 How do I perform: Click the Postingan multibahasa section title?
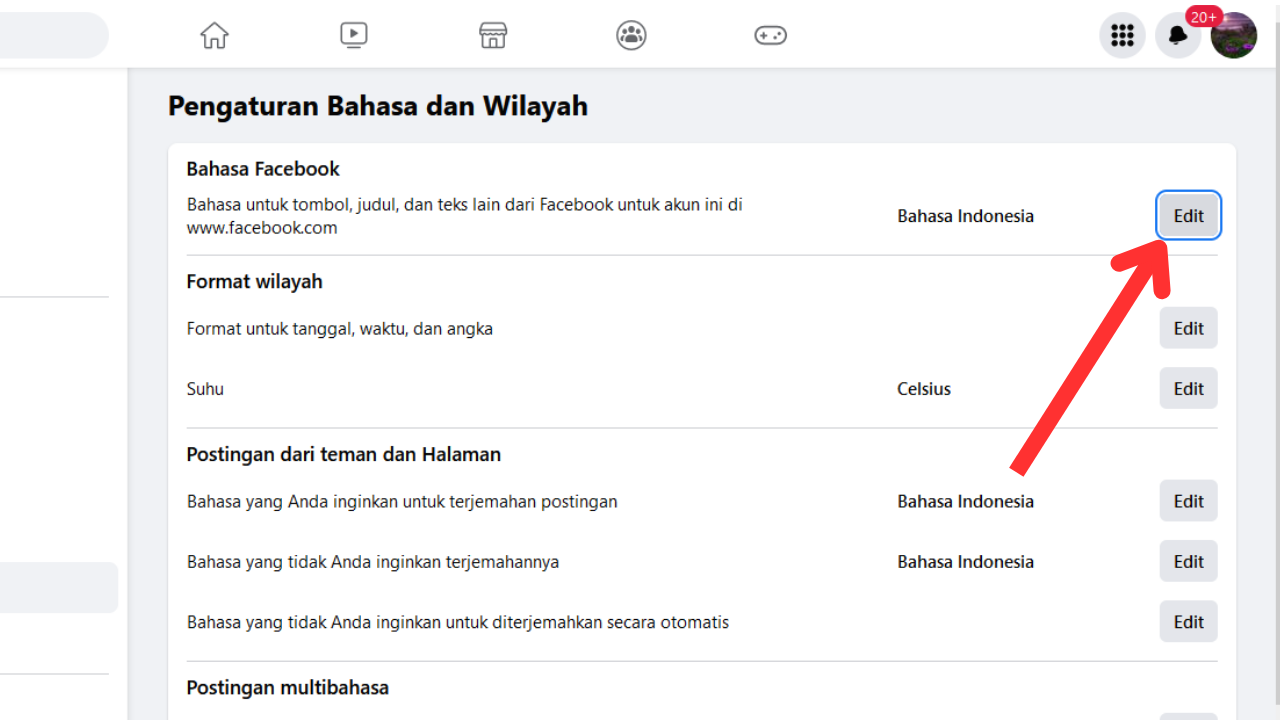[x=287, y=688]
